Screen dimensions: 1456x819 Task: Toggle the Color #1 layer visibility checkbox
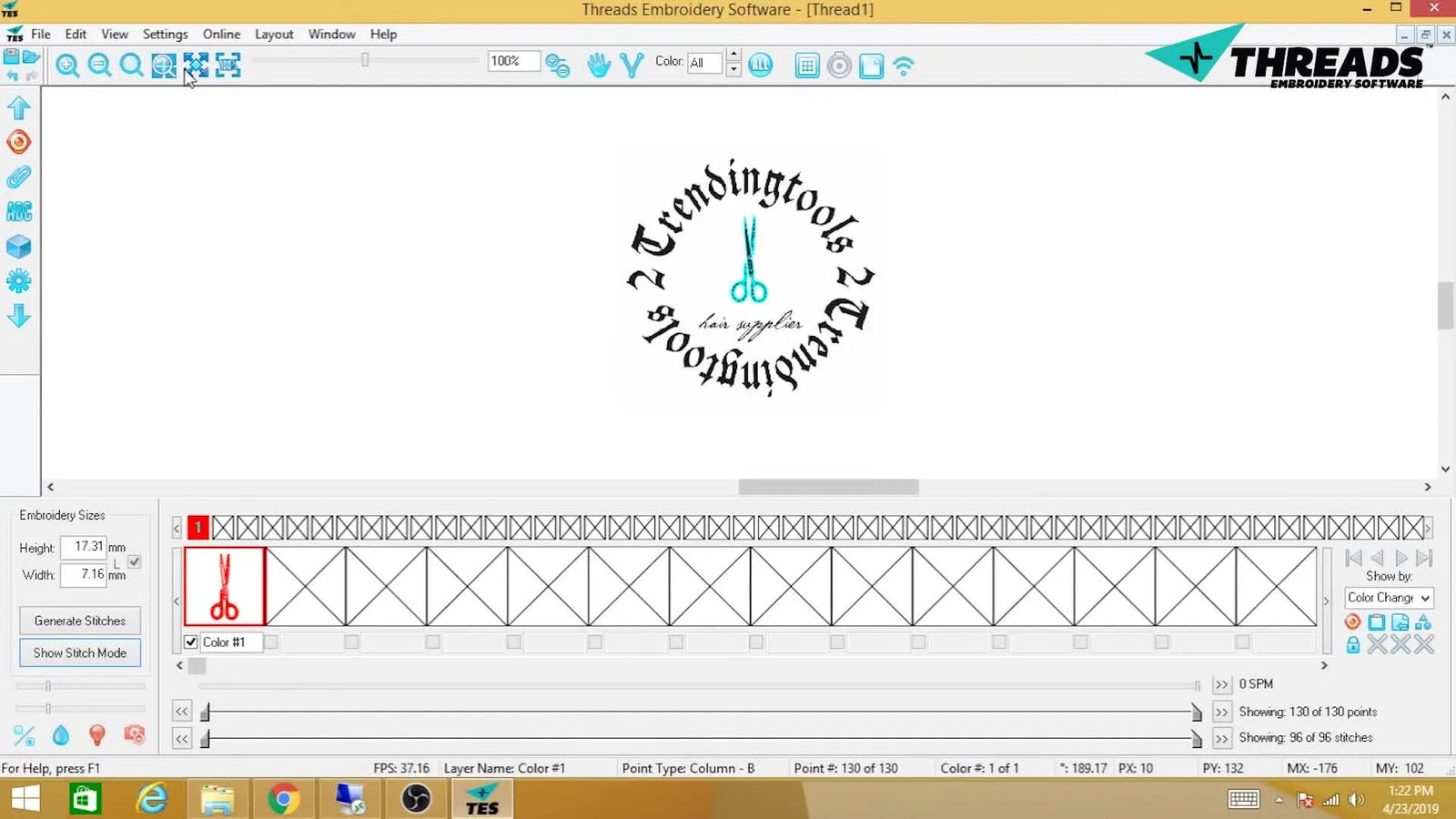tap(190, 642)
